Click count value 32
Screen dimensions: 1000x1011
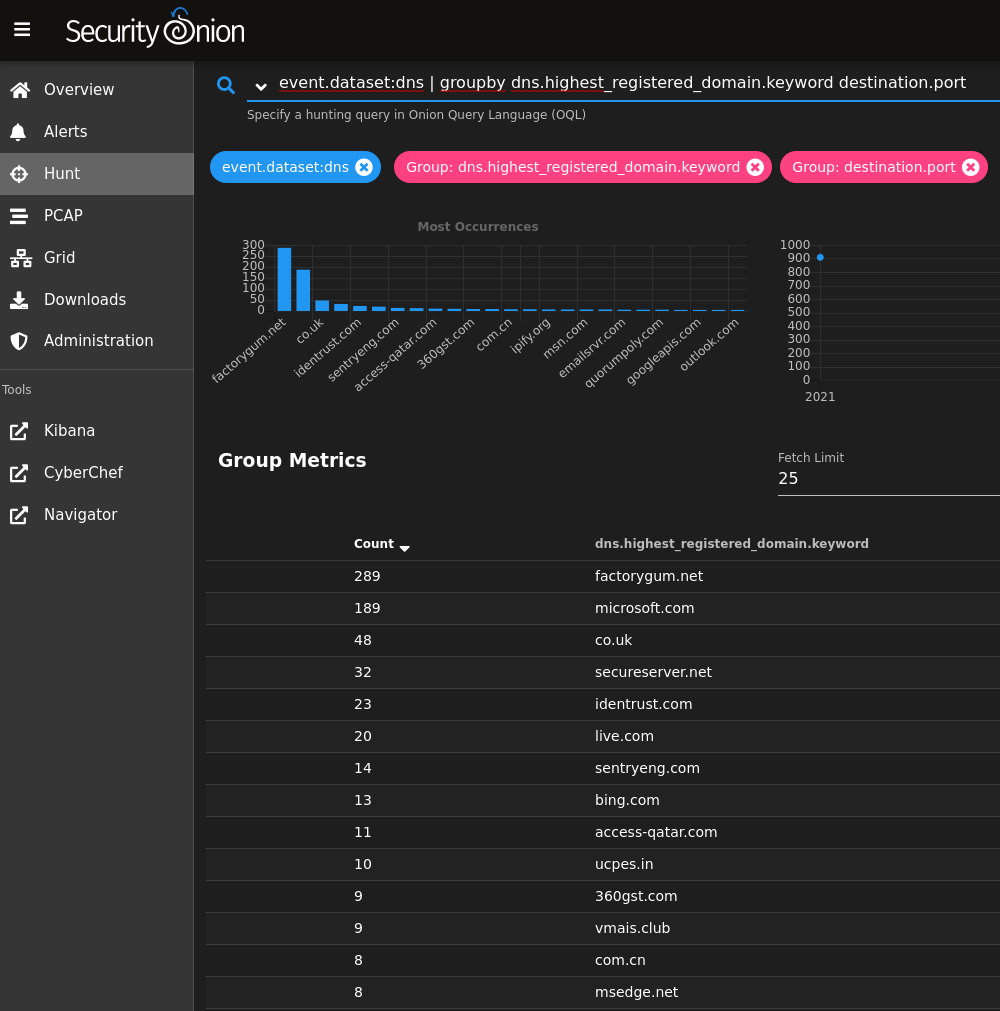(362, 672)
